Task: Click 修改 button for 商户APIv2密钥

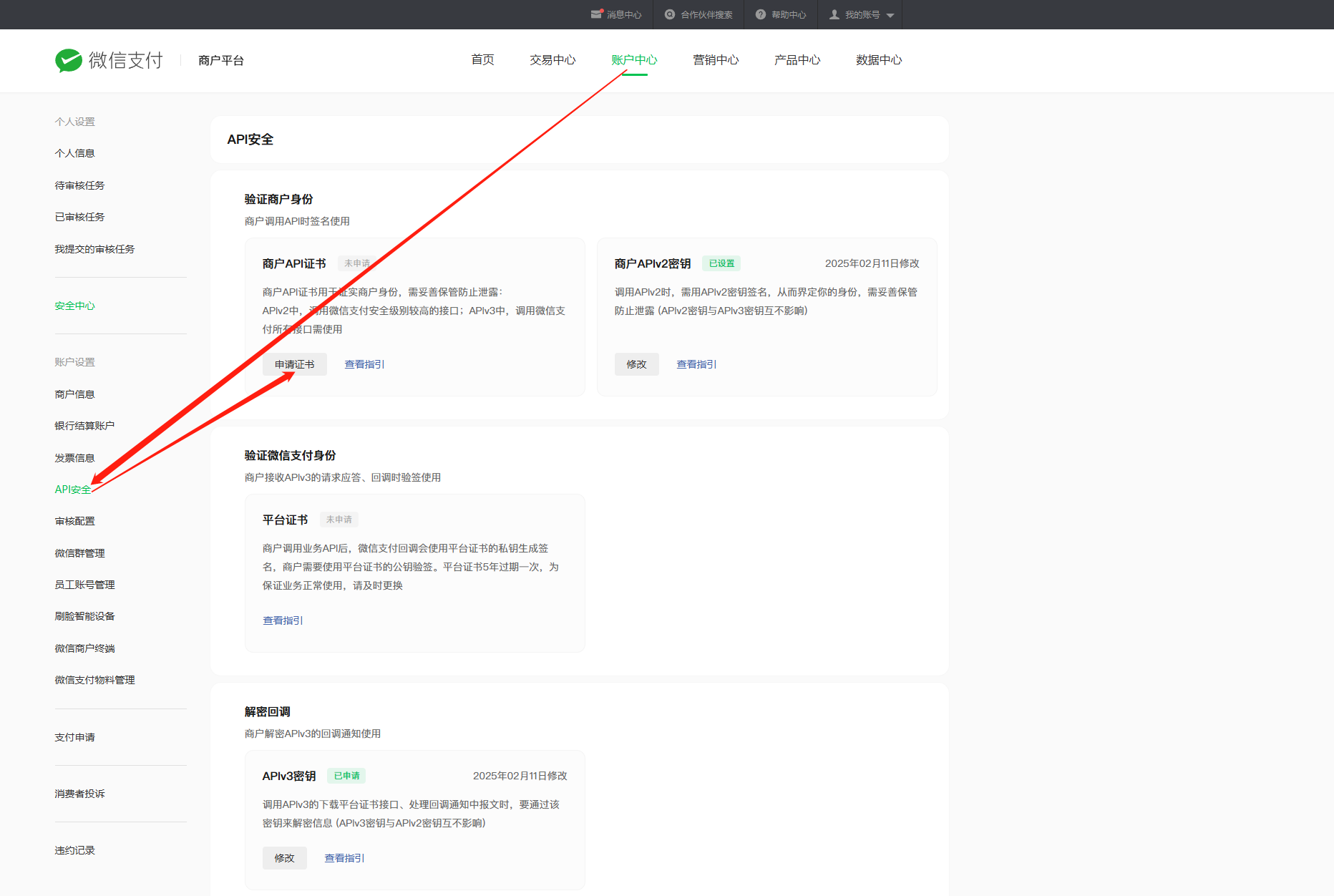Action: [x=637, y=364]
